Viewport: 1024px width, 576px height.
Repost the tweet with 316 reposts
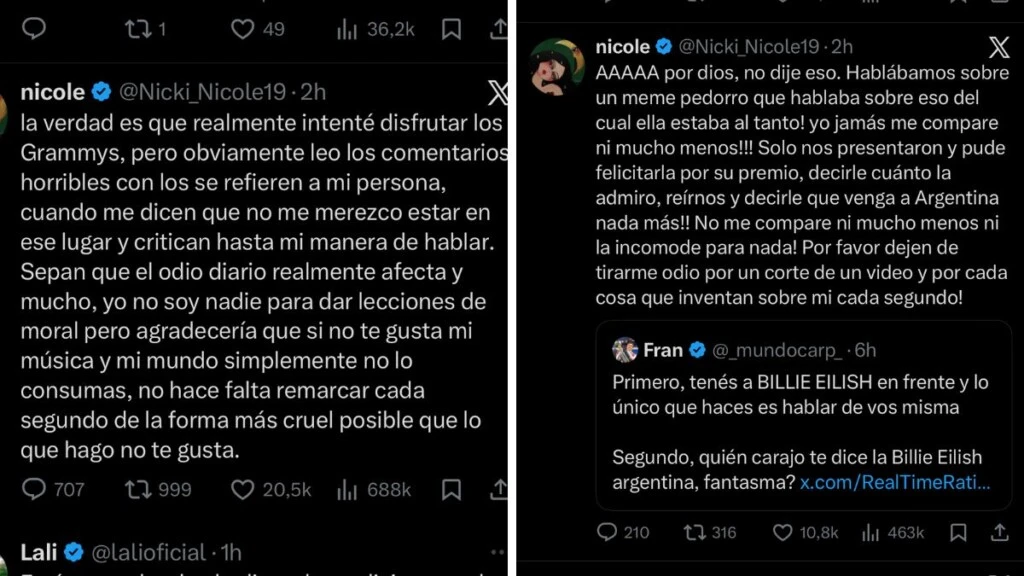(695, 532)
